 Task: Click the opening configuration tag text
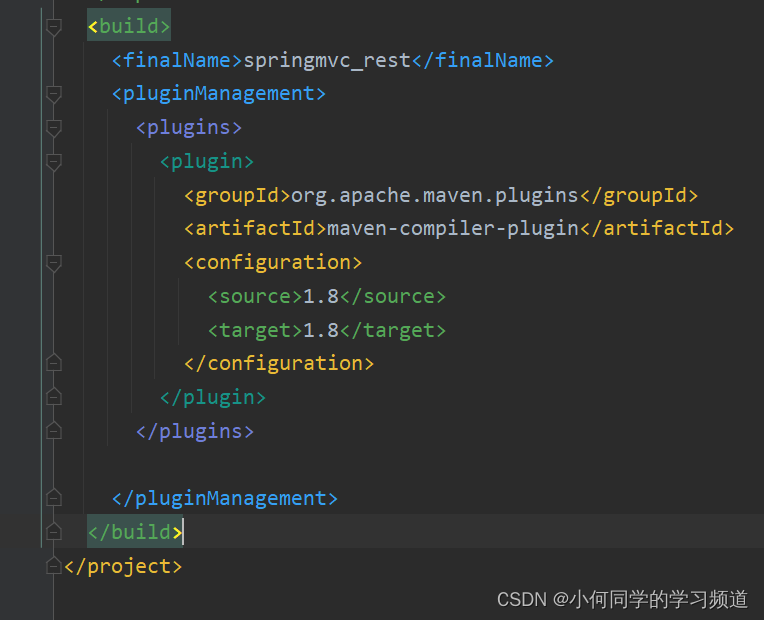273,263
